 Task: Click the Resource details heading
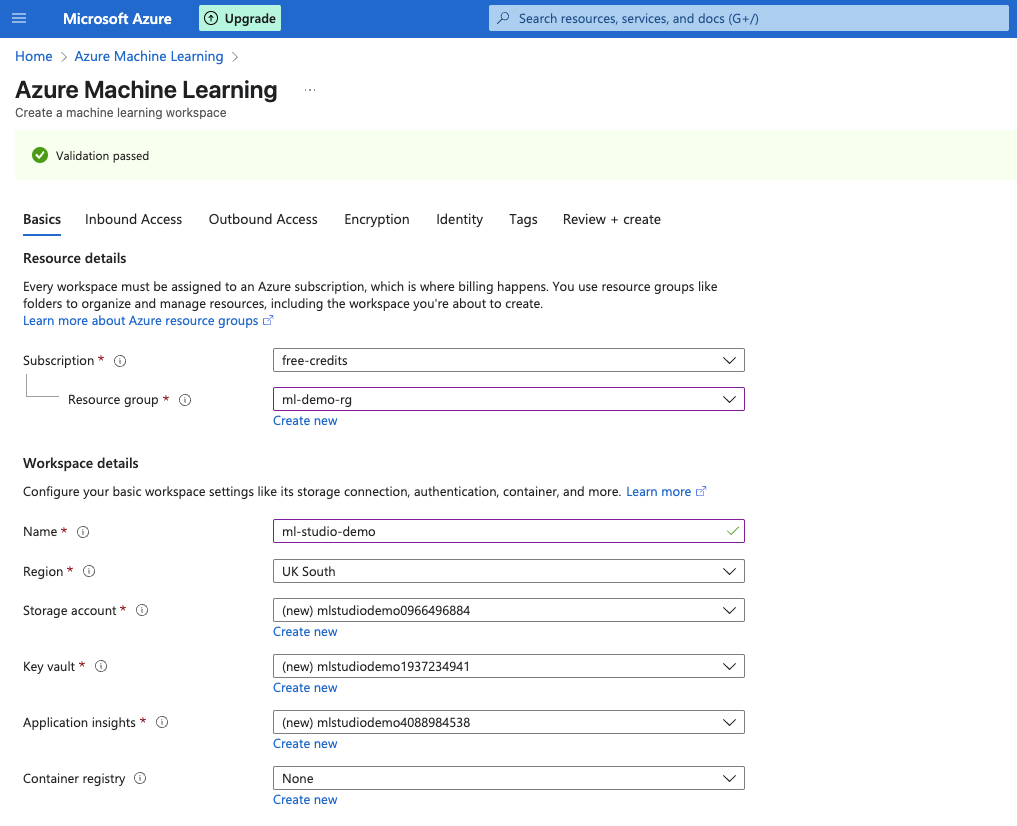coord(75,259)
